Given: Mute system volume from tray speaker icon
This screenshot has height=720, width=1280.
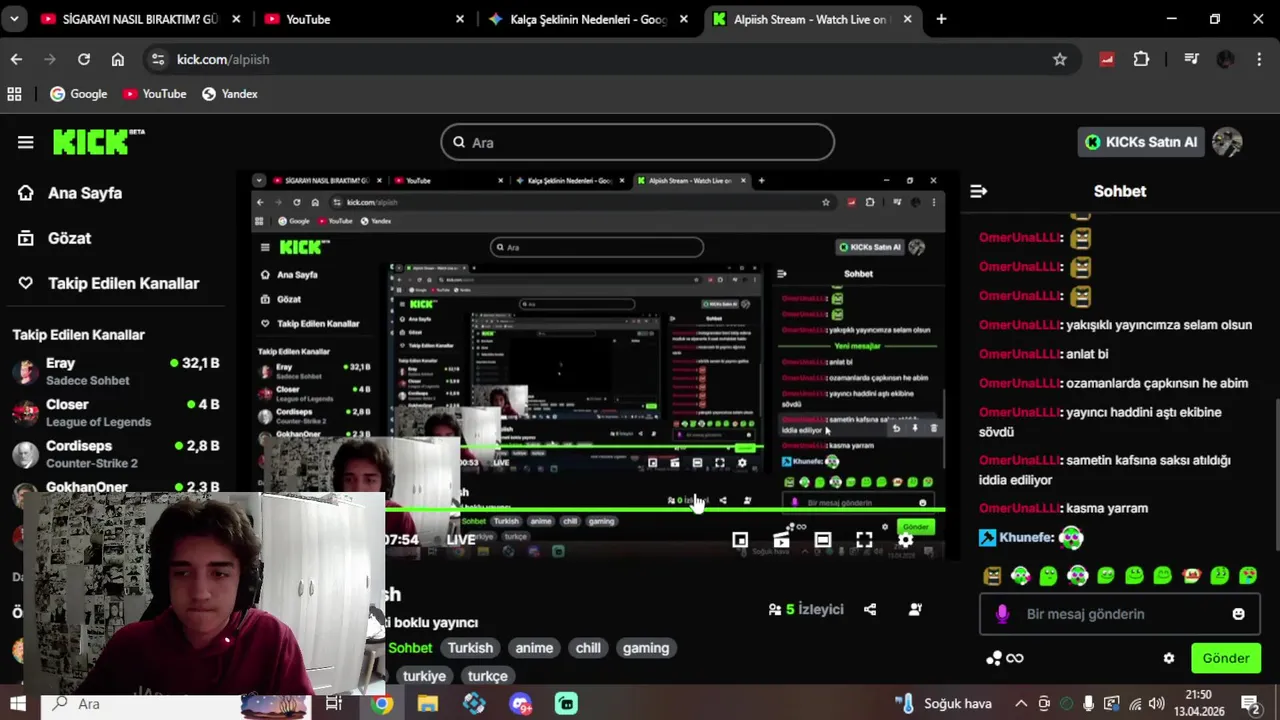Looking at the screenshot, I should tap(1156, 704).
